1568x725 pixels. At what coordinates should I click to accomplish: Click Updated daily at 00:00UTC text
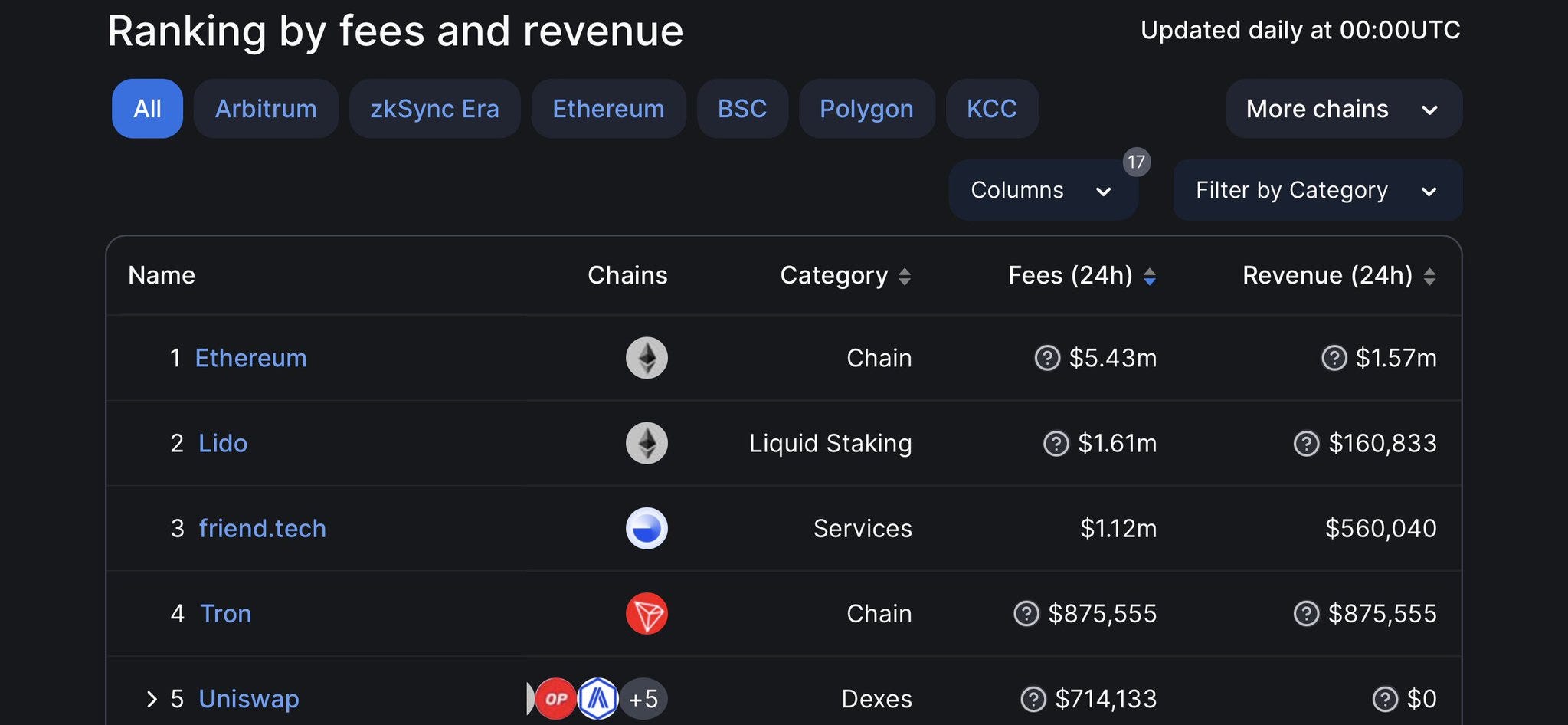[1300, 30]
